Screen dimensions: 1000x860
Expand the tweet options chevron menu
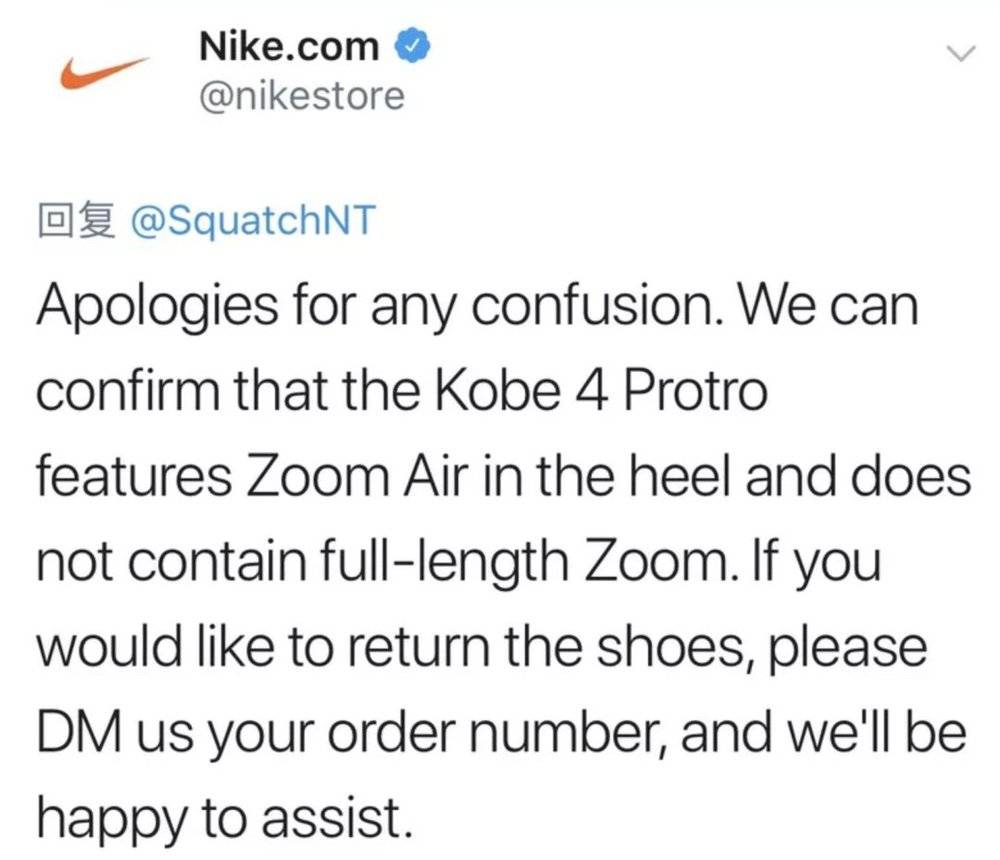(x=960, y=54)
